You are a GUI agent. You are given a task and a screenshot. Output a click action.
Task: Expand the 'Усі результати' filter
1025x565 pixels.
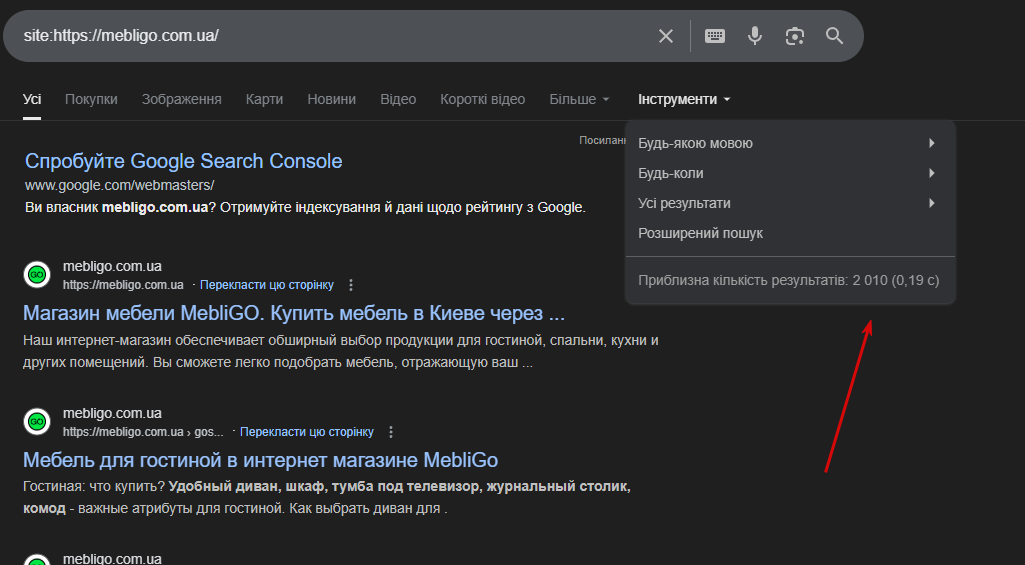790,203
